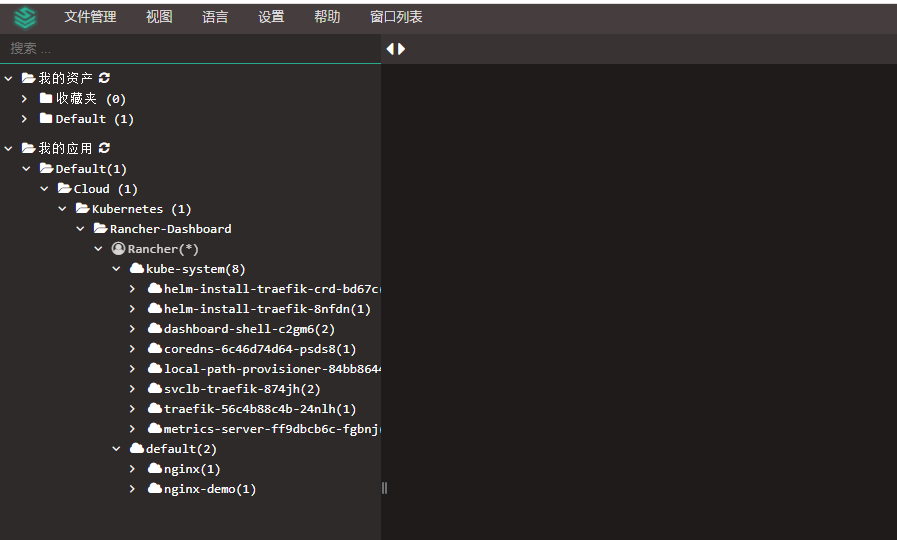The image size is (897, 540).
Task: Click the right arrow panel toggle
Action: [x=402, y=49]
